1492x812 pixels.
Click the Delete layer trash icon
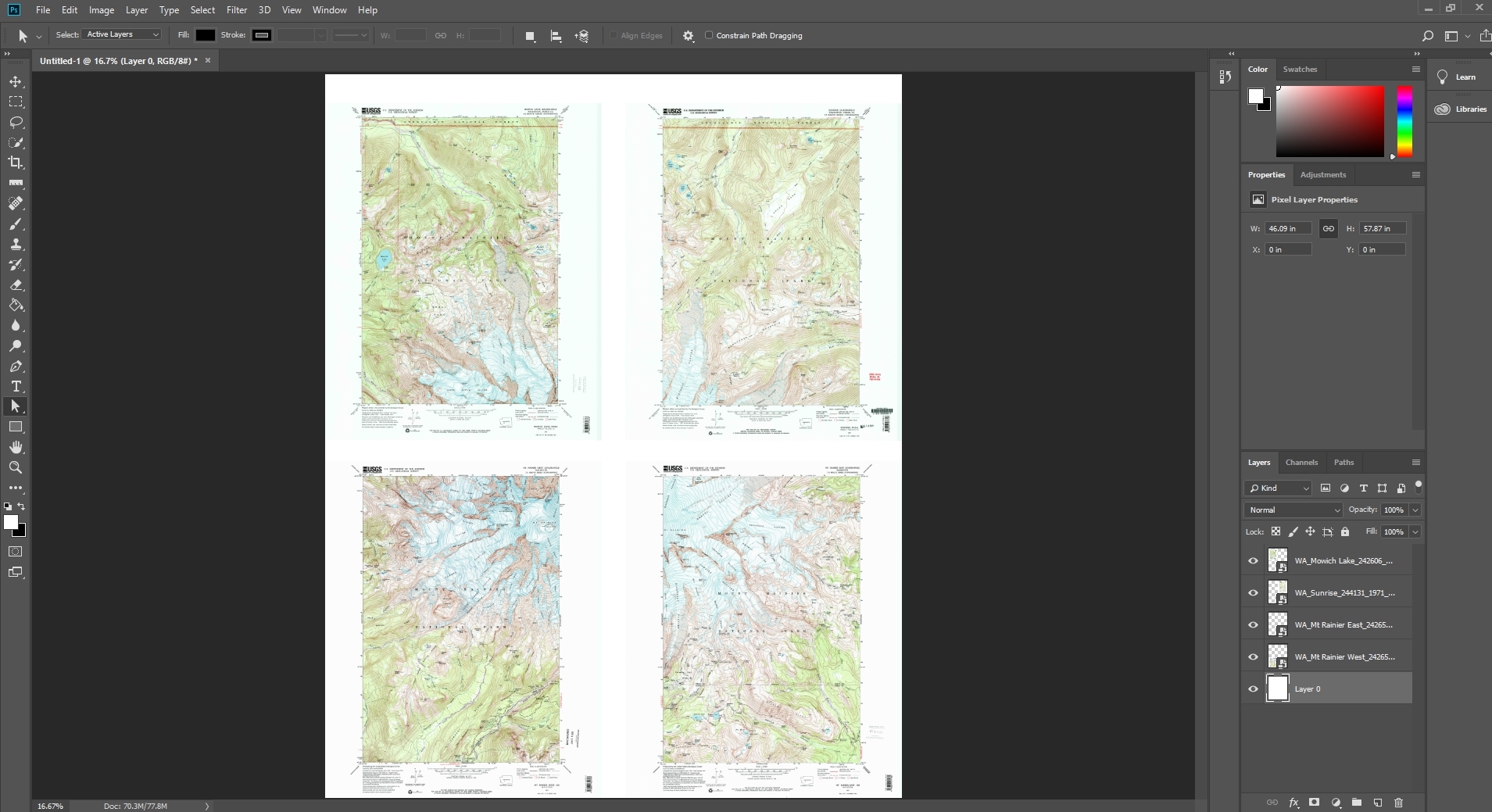pos(1398,803)
